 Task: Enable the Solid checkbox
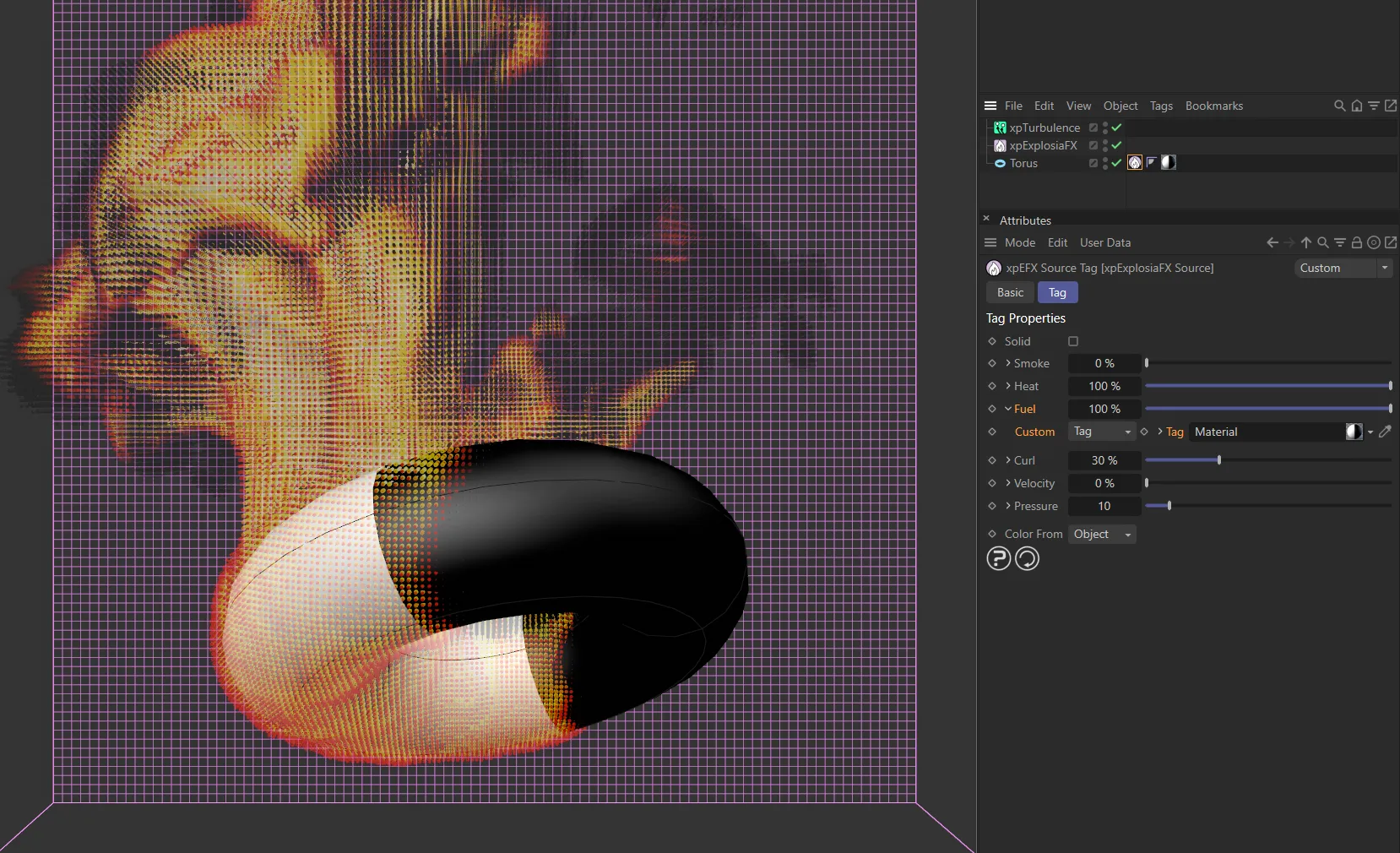1073,341
